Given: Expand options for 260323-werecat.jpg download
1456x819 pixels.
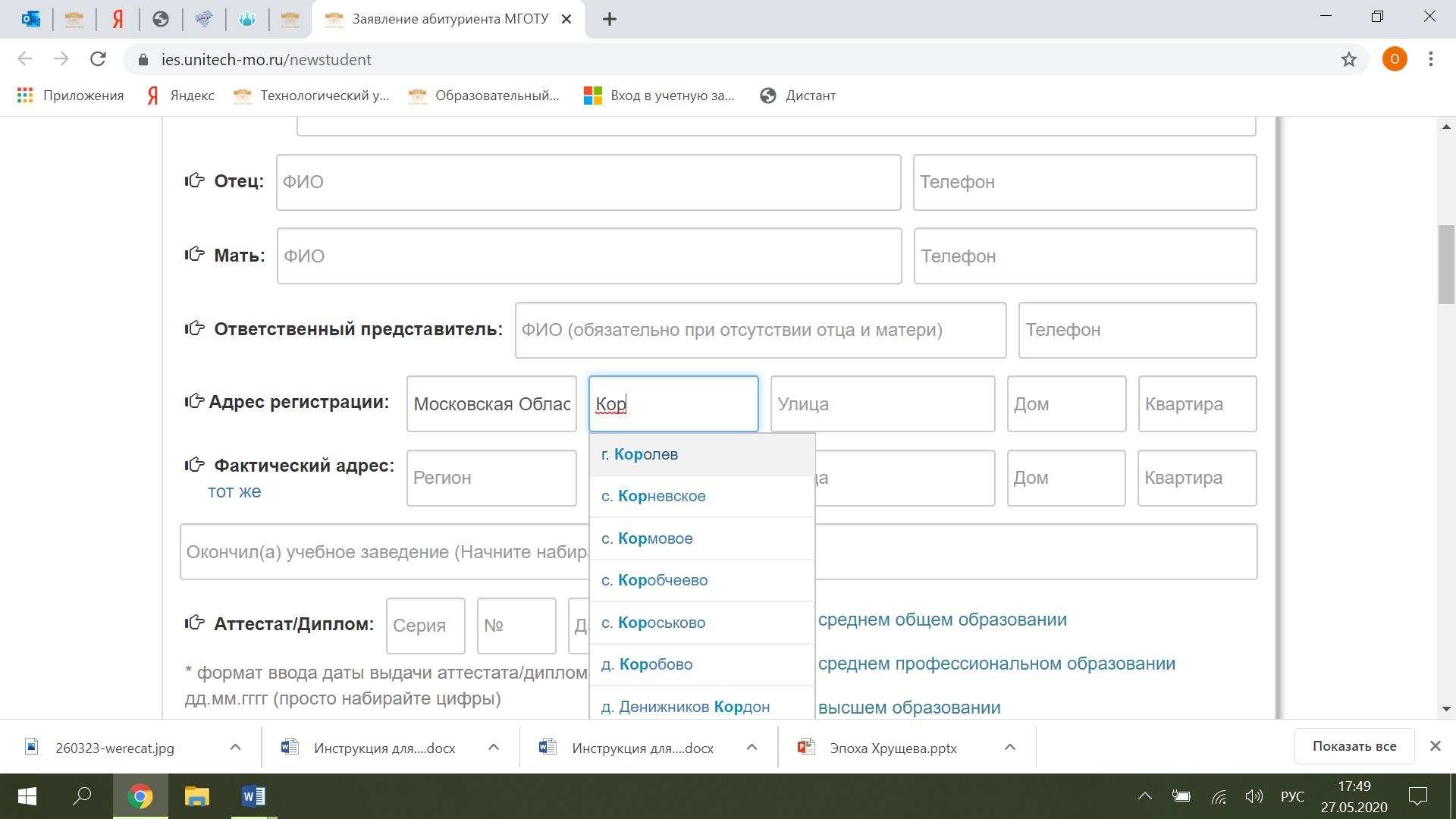Looking at the screenshot, I should (235, 748).
